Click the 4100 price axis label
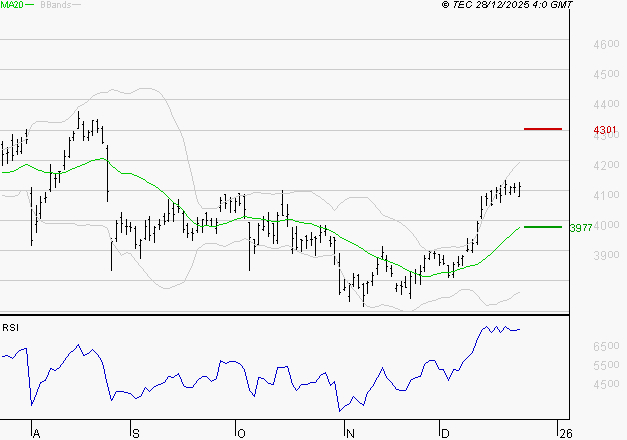 (x=606, y=195)
